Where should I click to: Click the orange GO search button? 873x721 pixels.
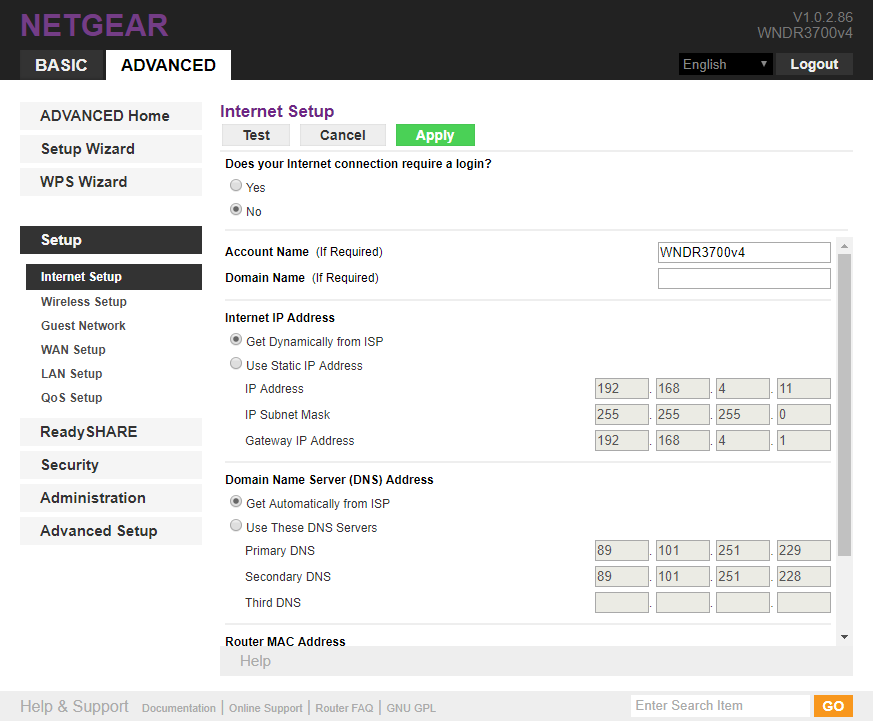833,706
